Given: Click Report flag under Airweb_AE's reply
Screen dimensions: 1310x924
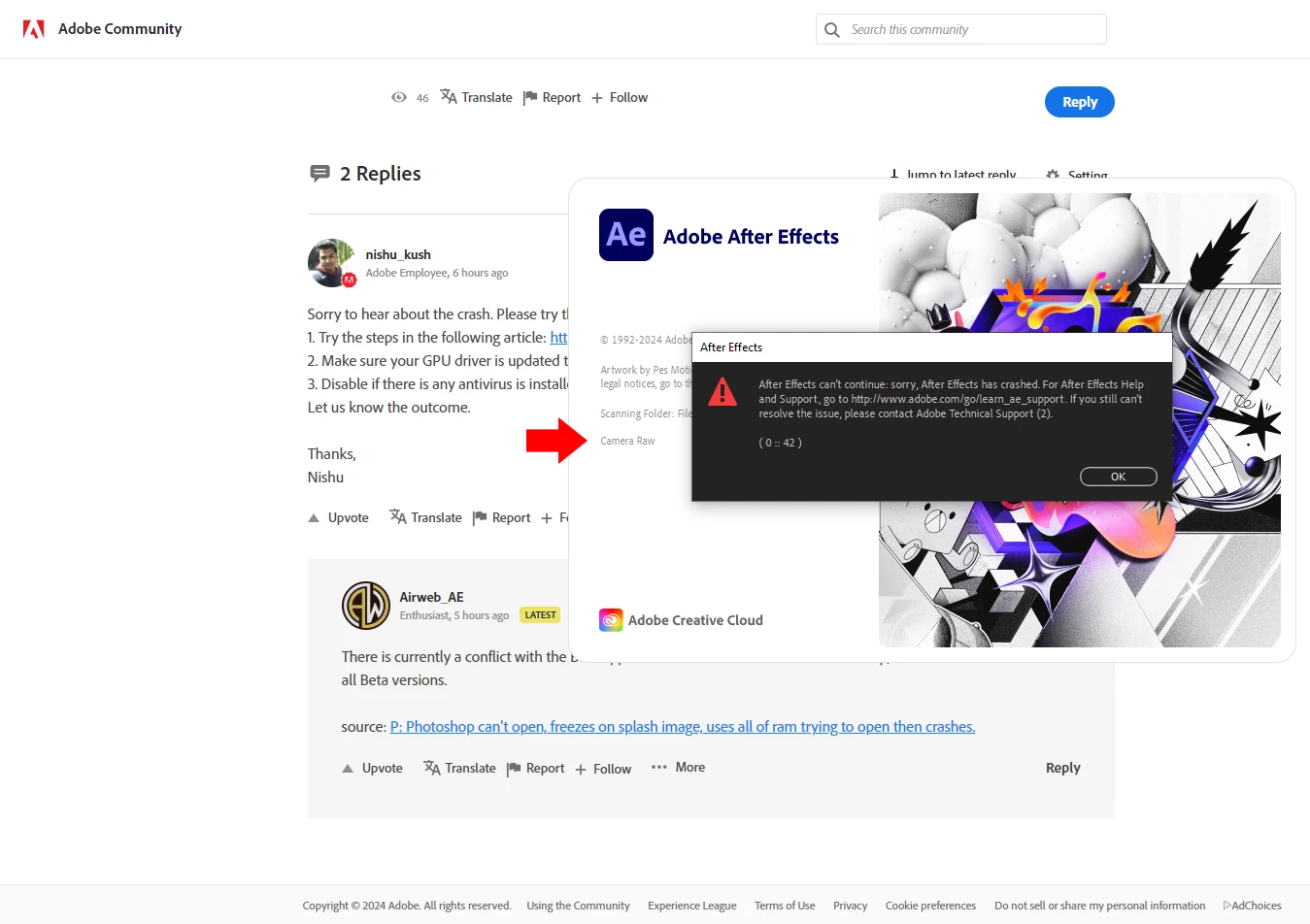Looking at the screenshot, I should [x=514, y=769].
